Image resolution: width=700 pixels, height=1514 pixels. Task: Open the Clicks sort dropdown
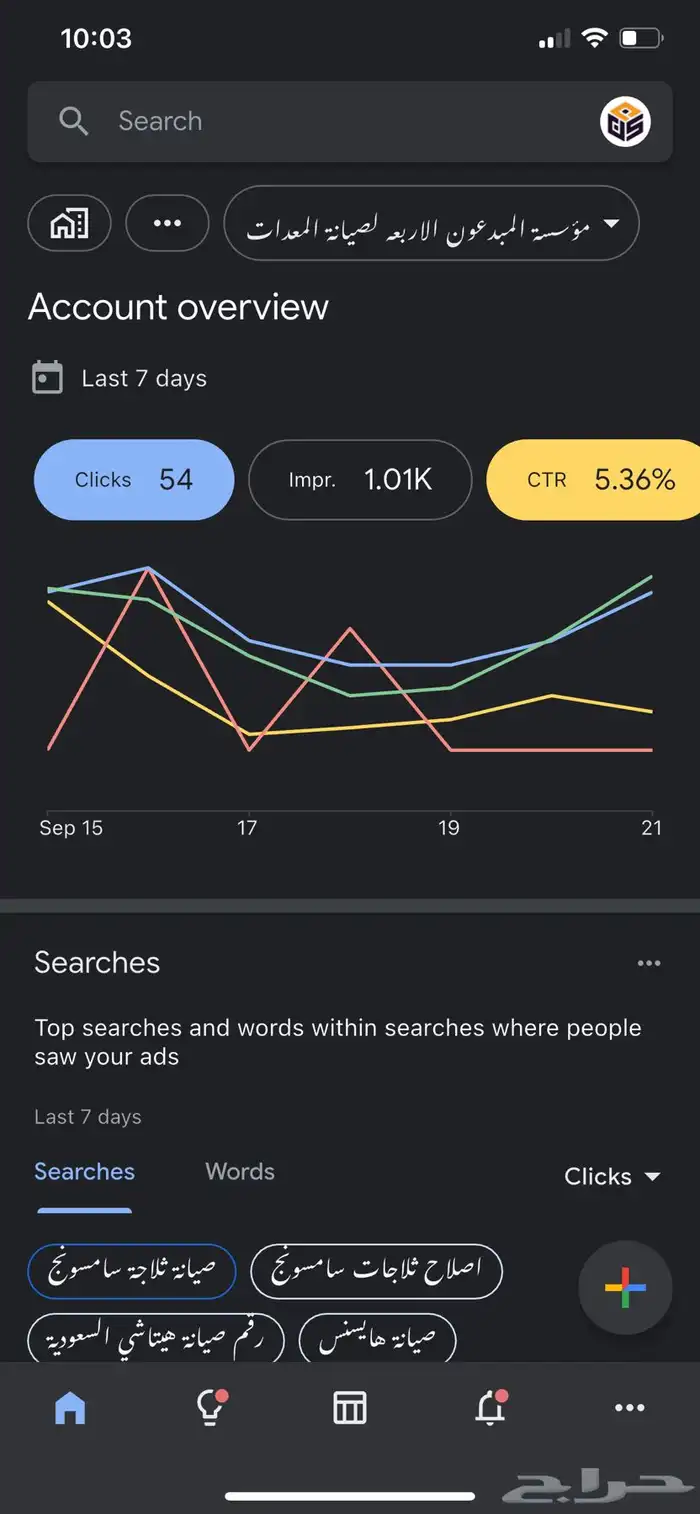[612, 1177]
